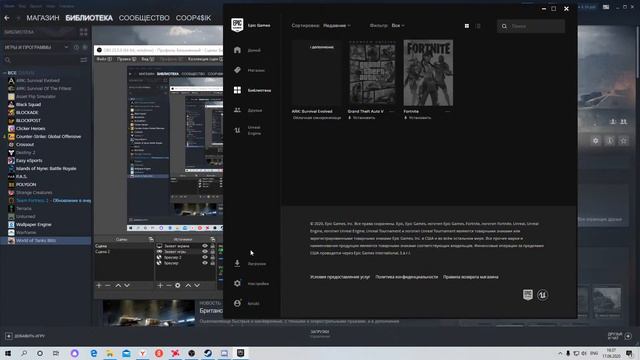Move OBS scene up with arrow
This screenshot has width=640, height=360.
click(x=118, y=285)
